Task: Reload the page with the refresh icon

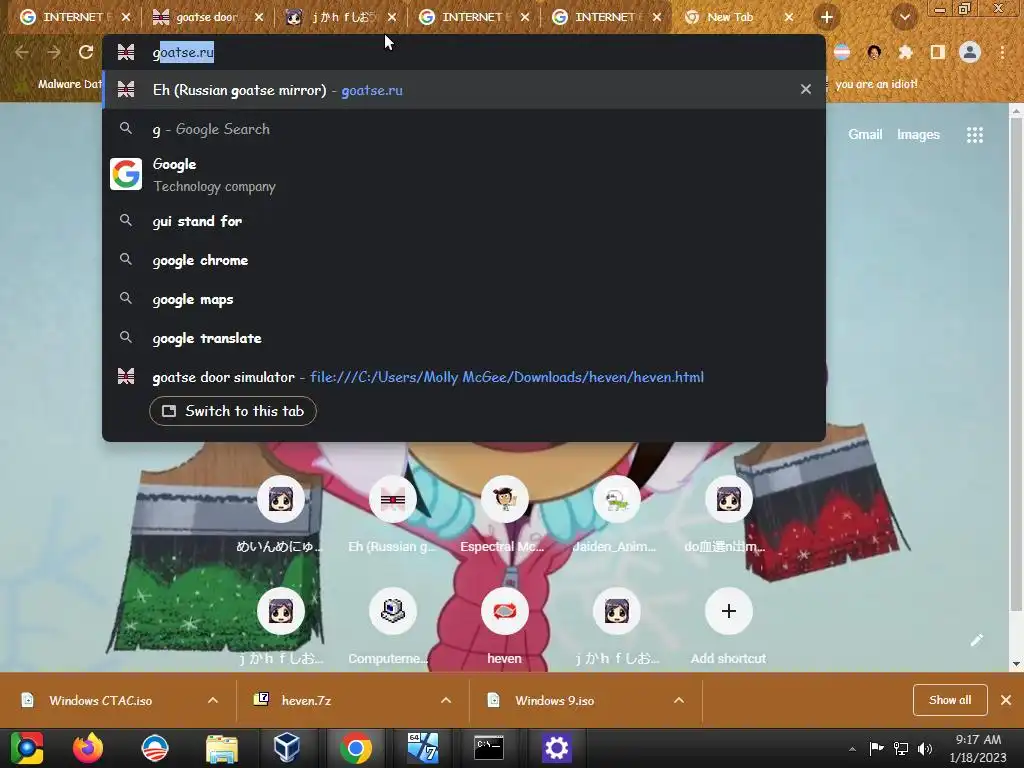Action: (86, 52)
